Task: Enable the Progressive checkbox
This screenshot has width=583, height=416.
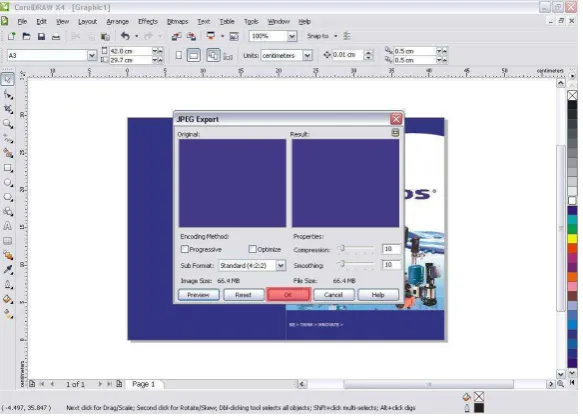Action: click(185, 249)
